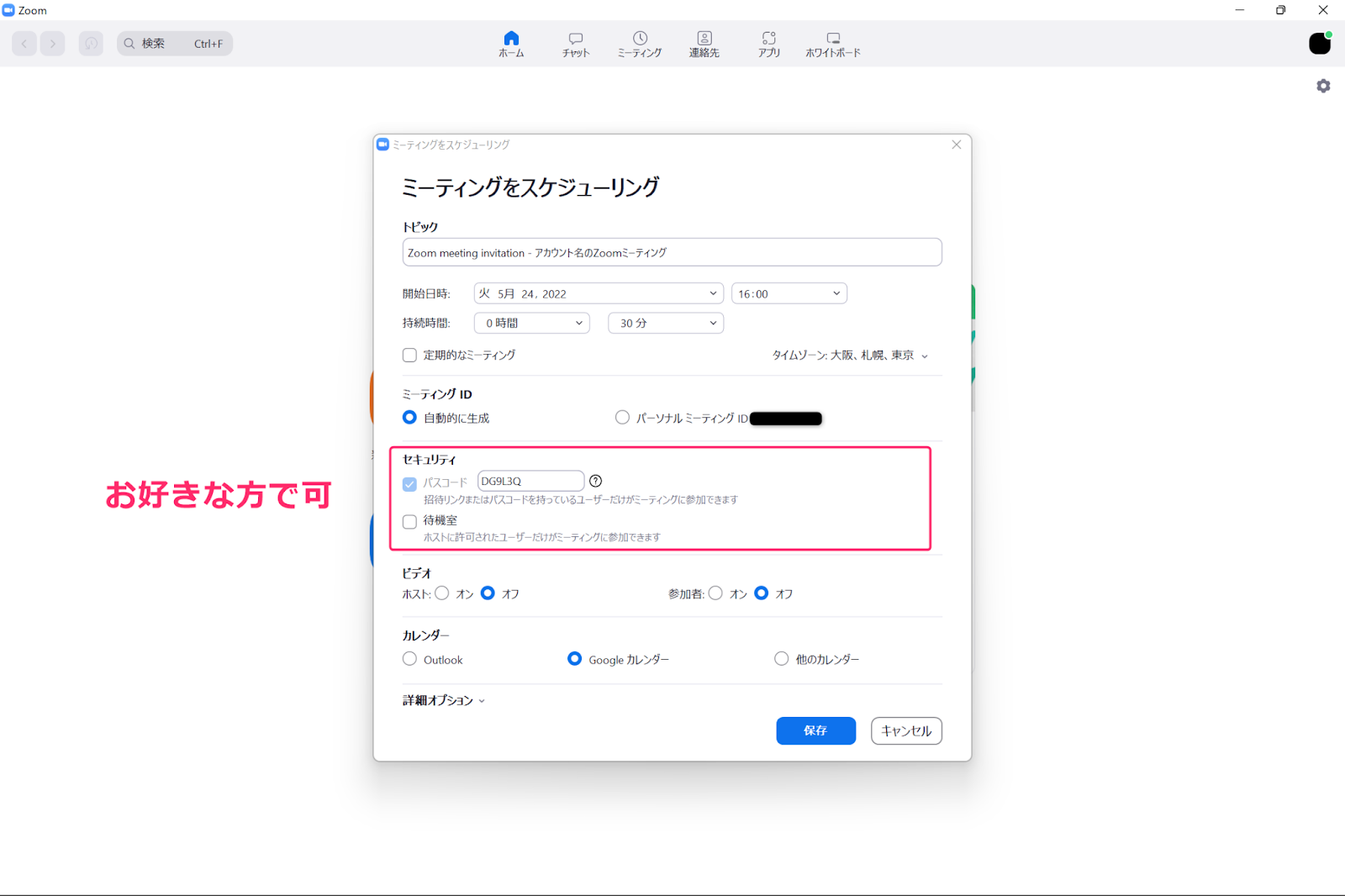The height and width of the screenshot is (896, 1345).
Task: Select 自動的に生成 meeting ID option
Action: pyautogui.click(x=409, y=417)
